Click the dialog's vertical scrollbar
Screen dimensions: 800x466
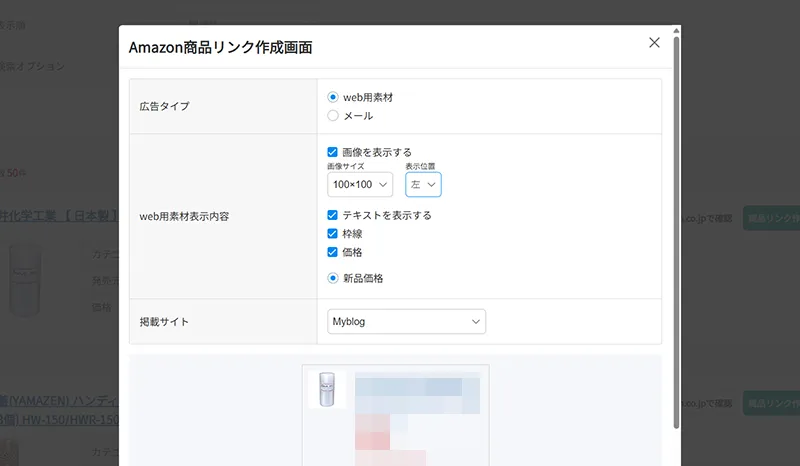coord(676,232)
